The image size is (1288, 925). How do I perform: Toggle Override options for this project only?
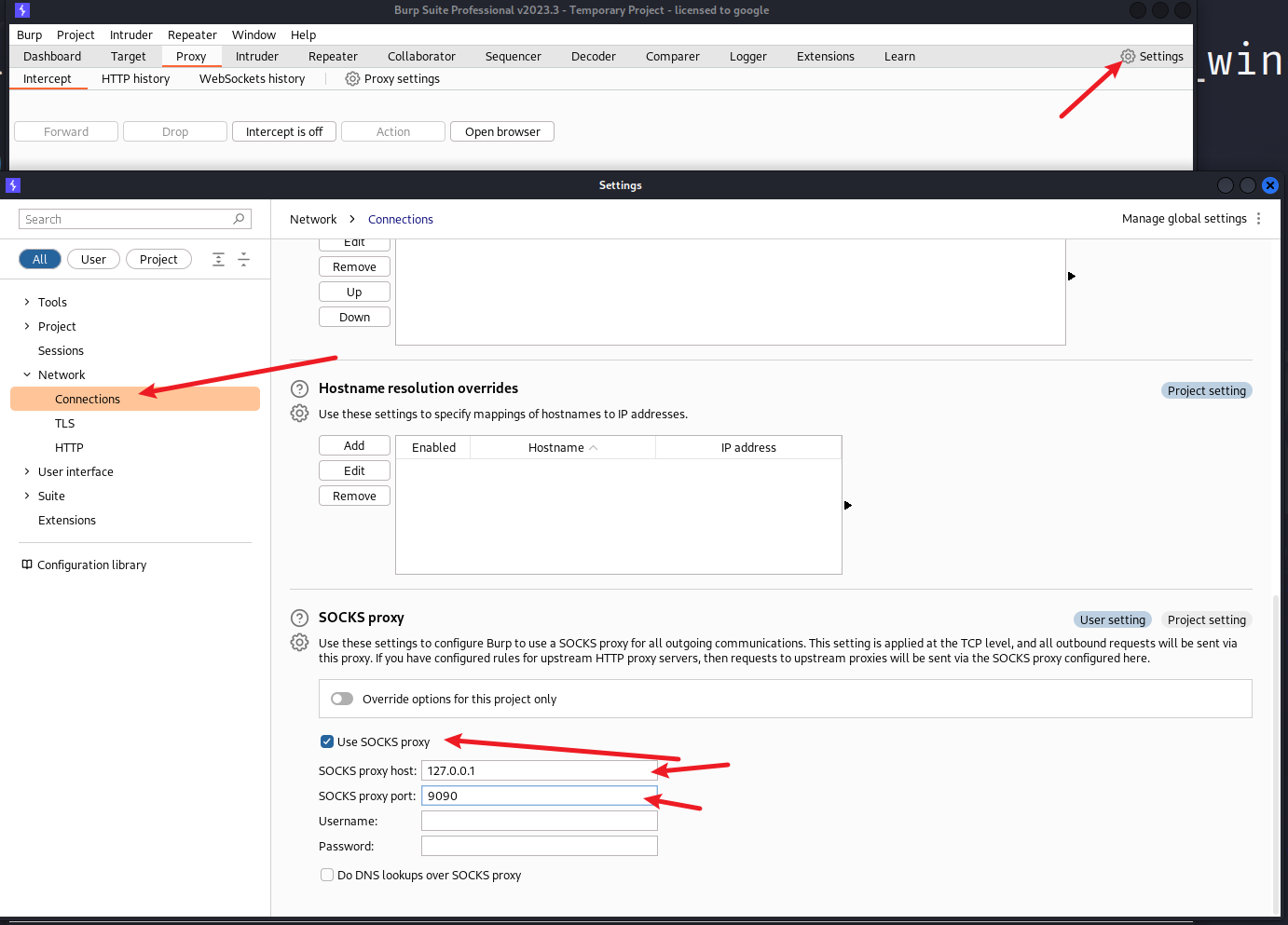point(342,700)
